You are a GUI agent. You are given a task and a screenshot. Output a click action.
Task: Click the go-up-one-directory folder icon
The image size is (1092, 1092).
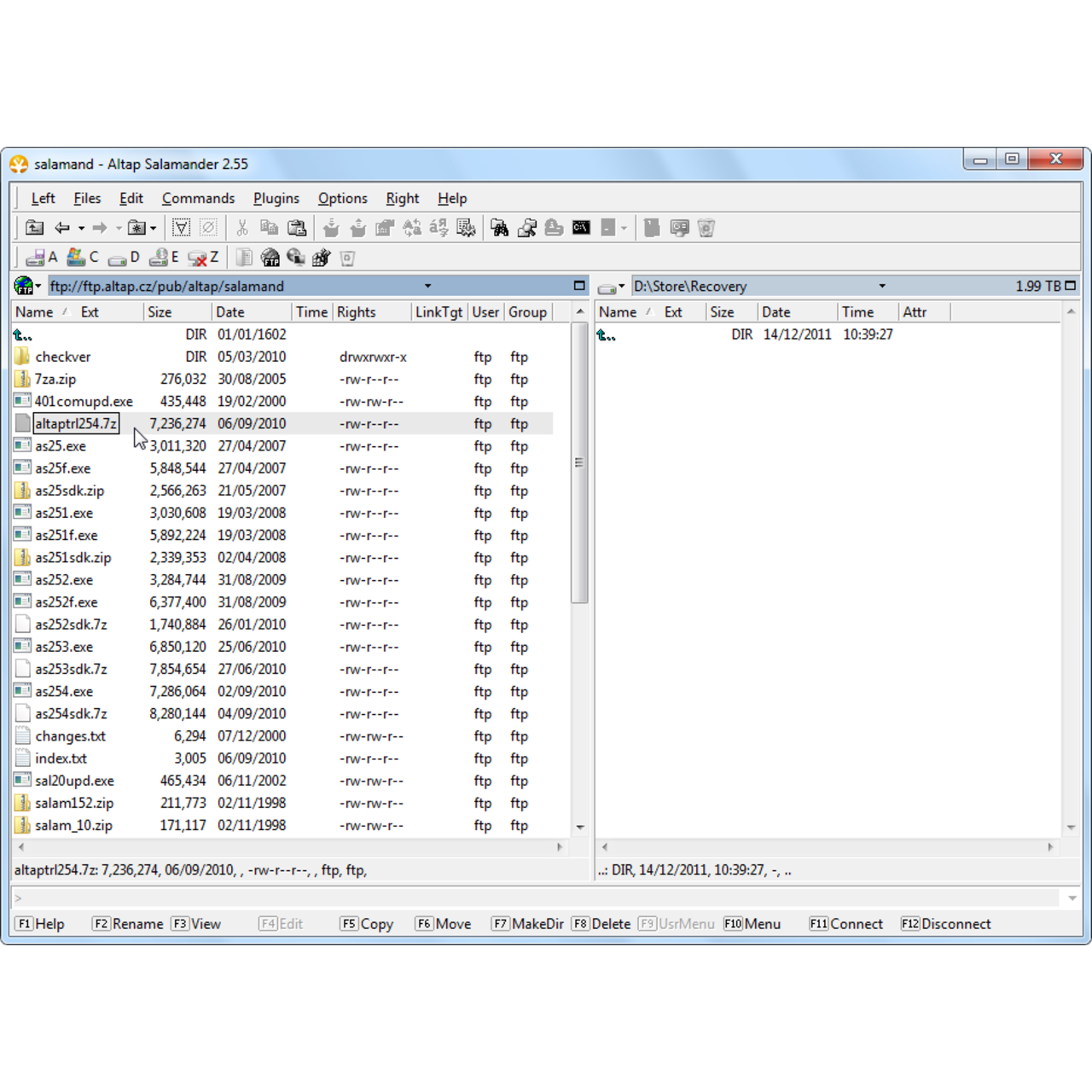35,228
